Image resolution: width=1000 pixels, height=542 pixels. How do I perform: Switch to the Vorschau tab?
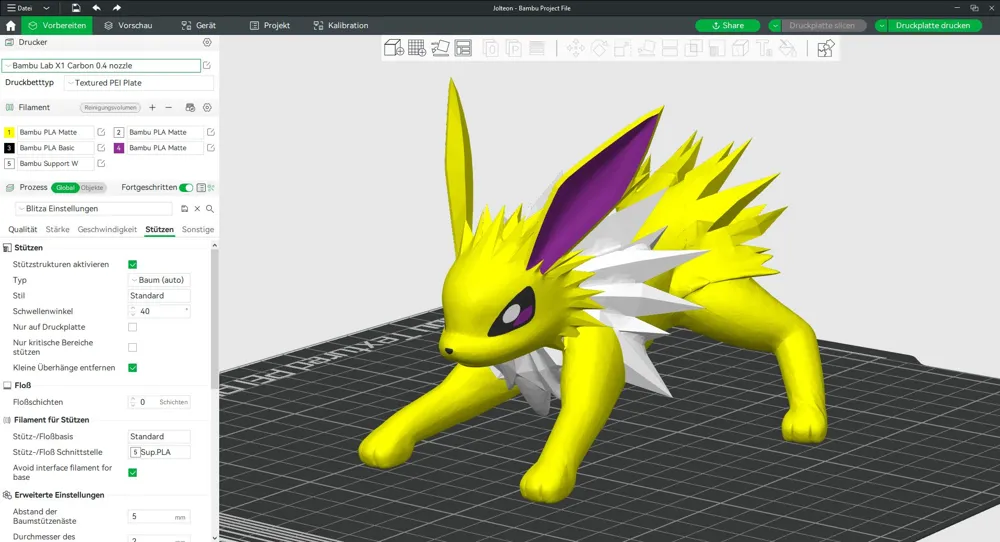click(128, 26)
